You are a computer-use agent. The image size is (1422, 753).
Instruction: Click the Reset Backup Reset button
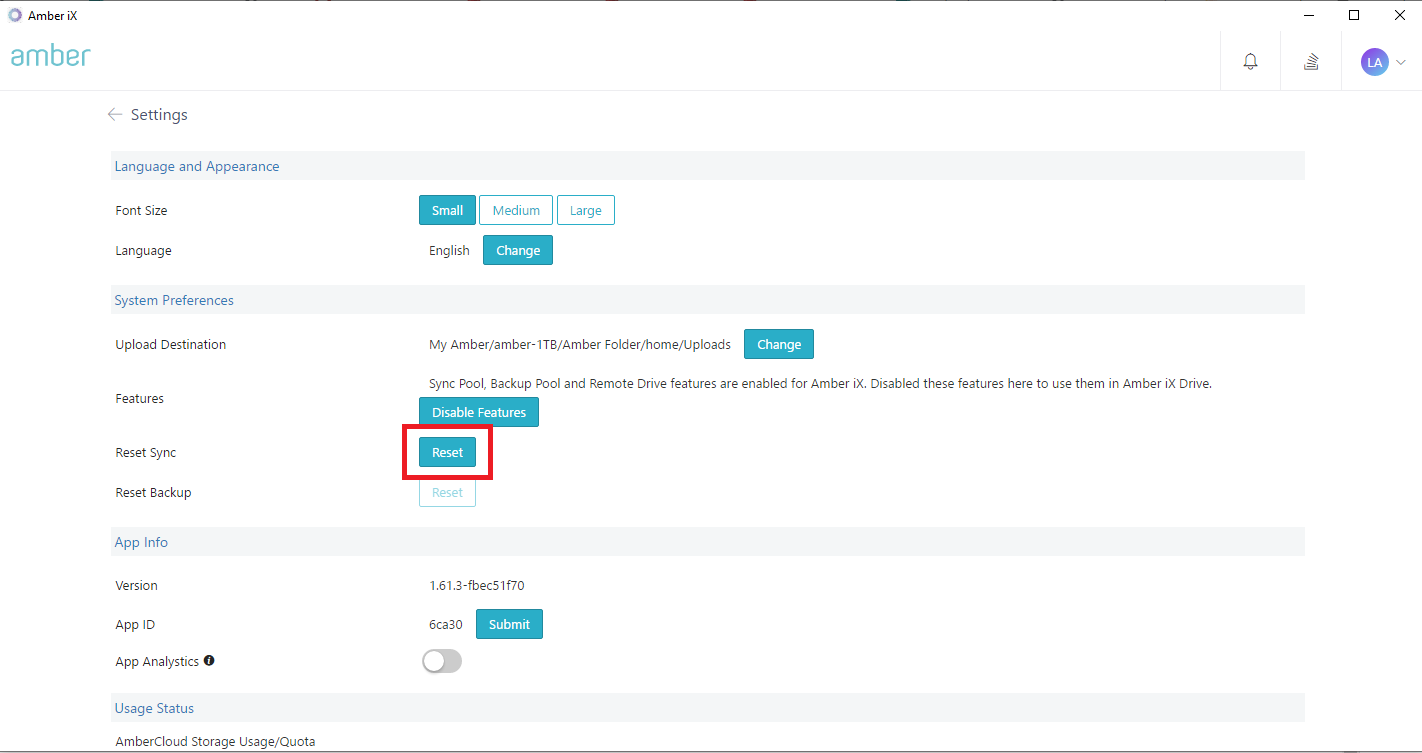pos(447,492)
